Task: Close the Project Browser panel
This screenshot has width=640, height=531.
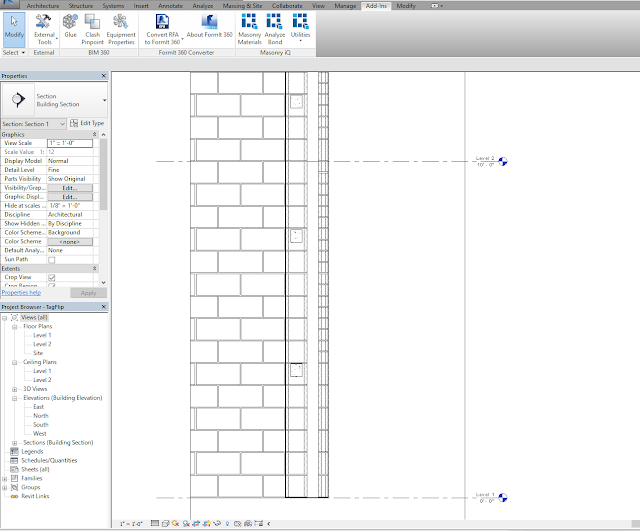Action: pos(104,307)
